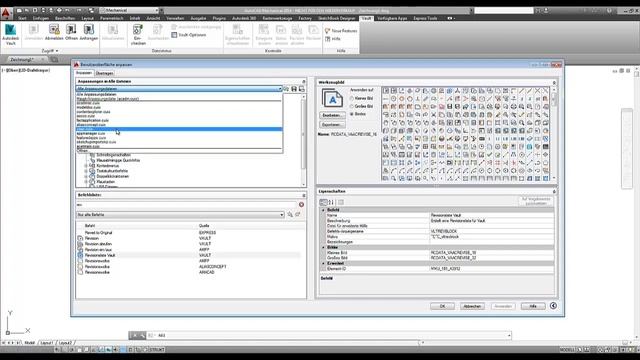
Task: Open the Einfügen ribbon tab
Action: coord(41,18)
